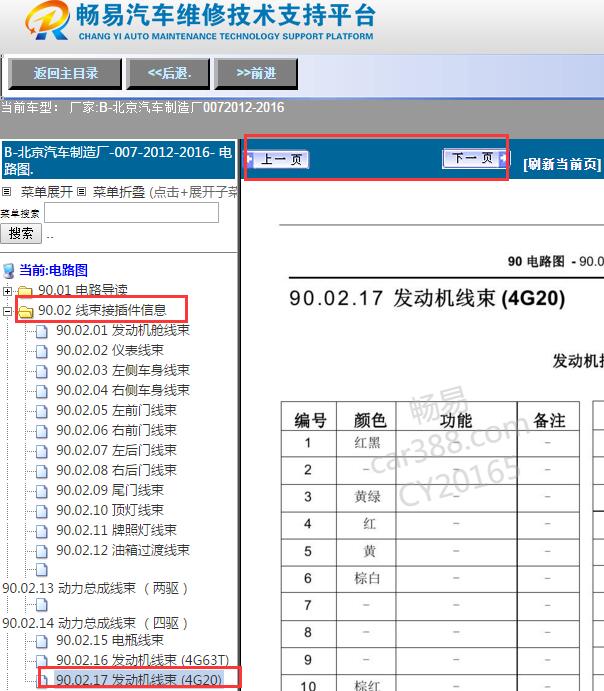Viewport: 604px width, 691px height.
Task: Open 90.02.03 左侧车身线束
Action: click(x=123, y=370)
